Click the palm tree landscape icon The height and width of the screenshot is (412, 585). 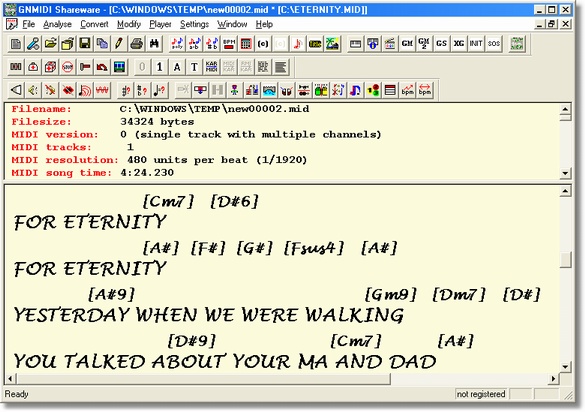[x=332, y=44]
